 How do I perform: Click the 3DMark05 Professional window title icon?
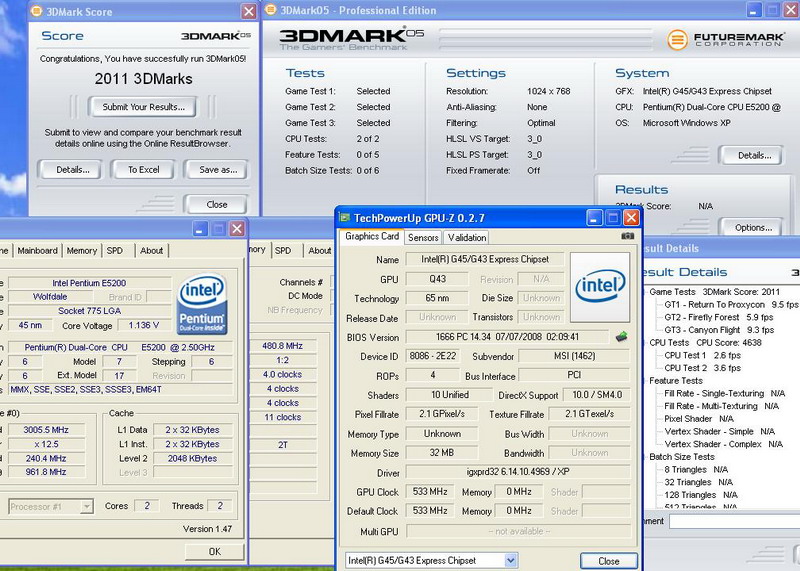[x=271, y=10]
